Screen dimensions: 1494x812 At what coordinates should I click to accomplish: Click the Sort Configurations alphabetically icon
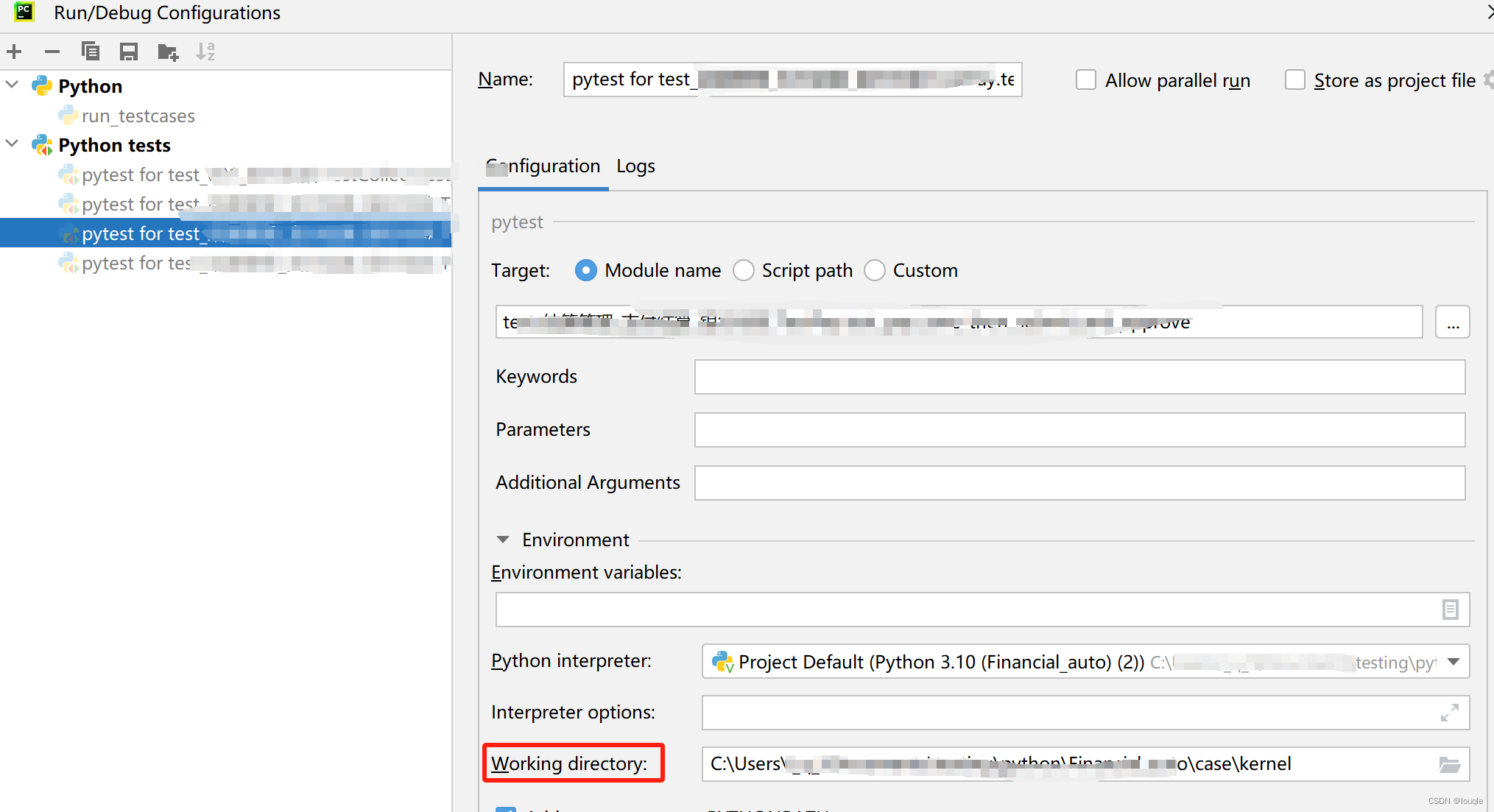pyautogui.click(x=205, y=52)
